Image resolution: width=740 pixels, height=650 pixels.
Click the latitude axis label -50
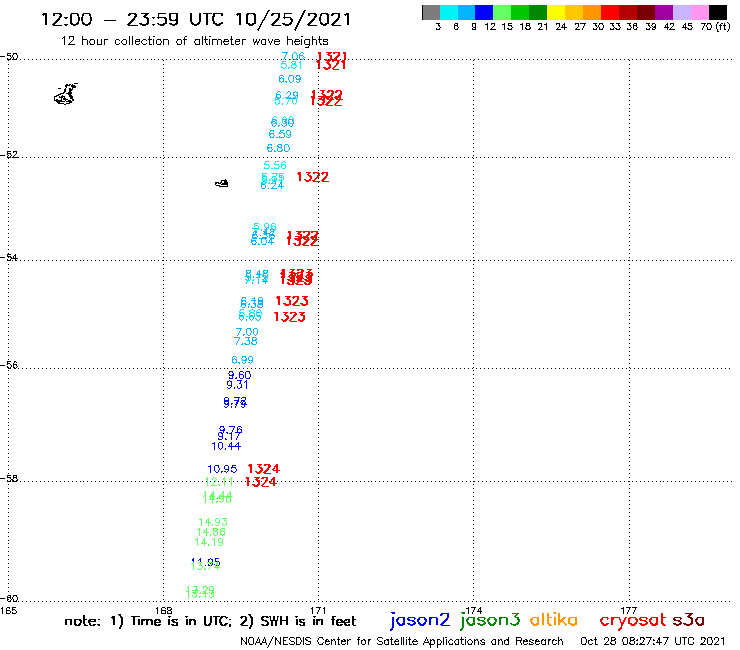(x=9, y=57)
